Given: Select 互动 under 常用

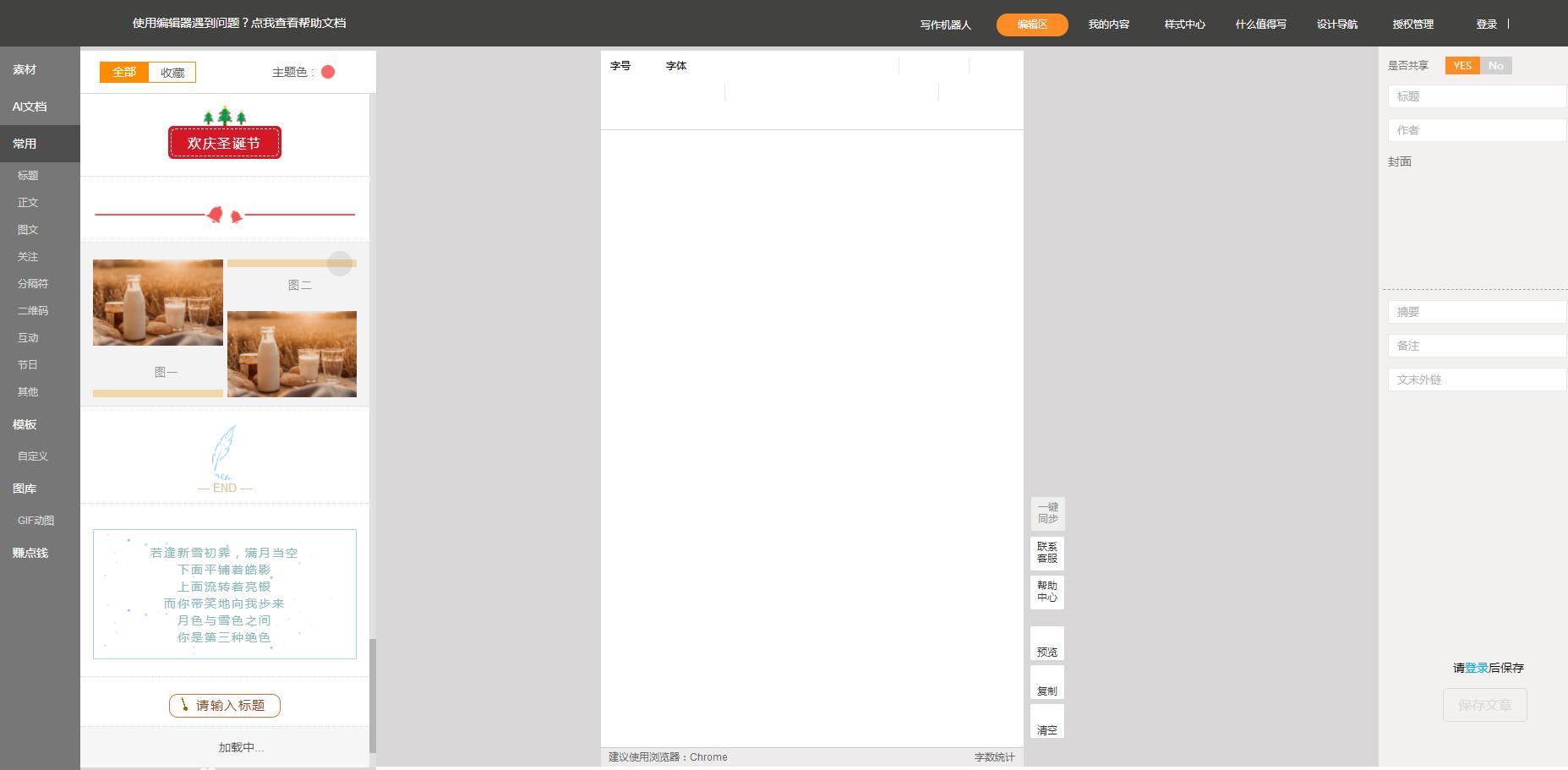Looking at the screenshot, I should (x=28, y=338).
